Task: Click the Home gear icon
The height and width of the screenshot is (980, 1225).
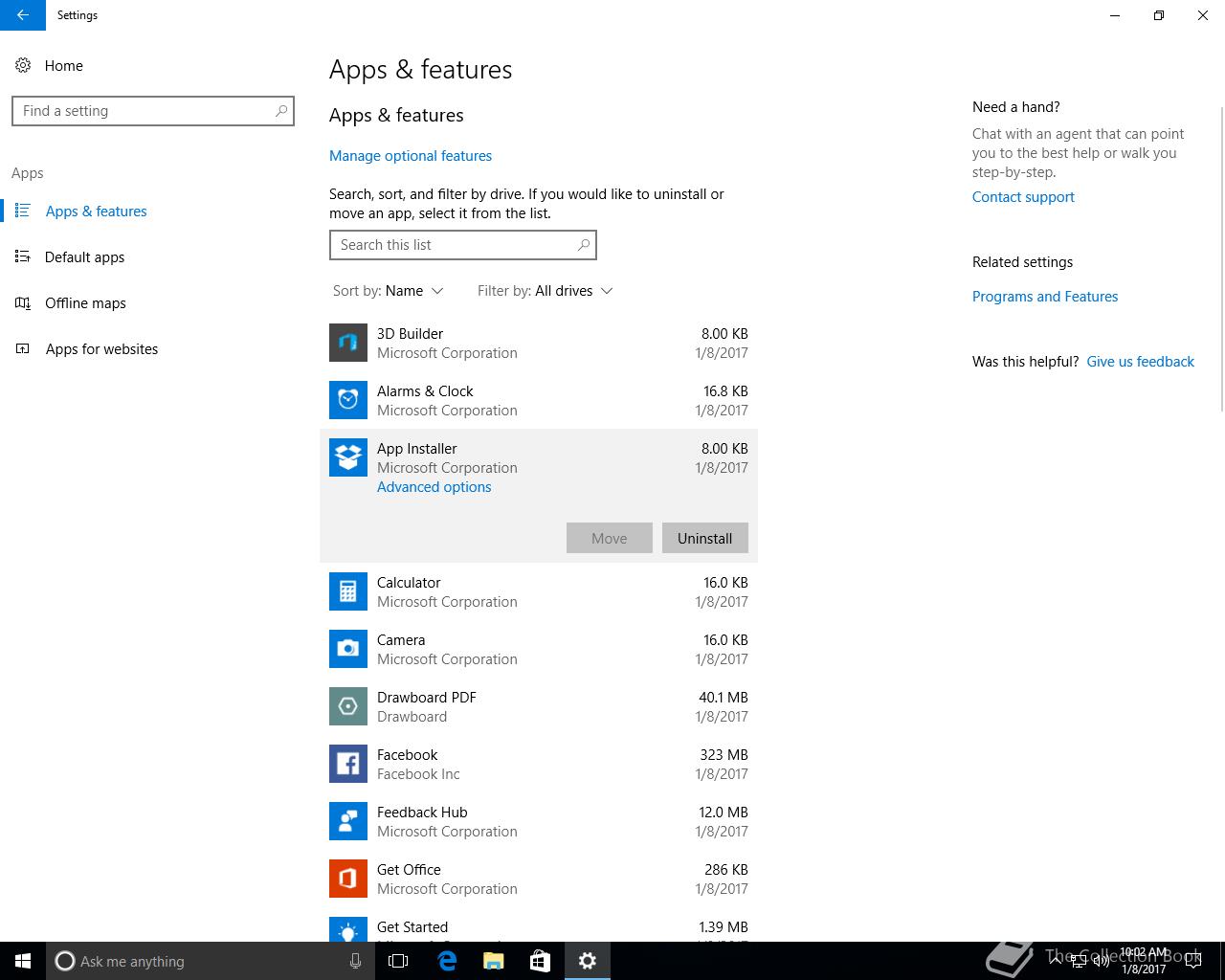Action: pos(23,65)
